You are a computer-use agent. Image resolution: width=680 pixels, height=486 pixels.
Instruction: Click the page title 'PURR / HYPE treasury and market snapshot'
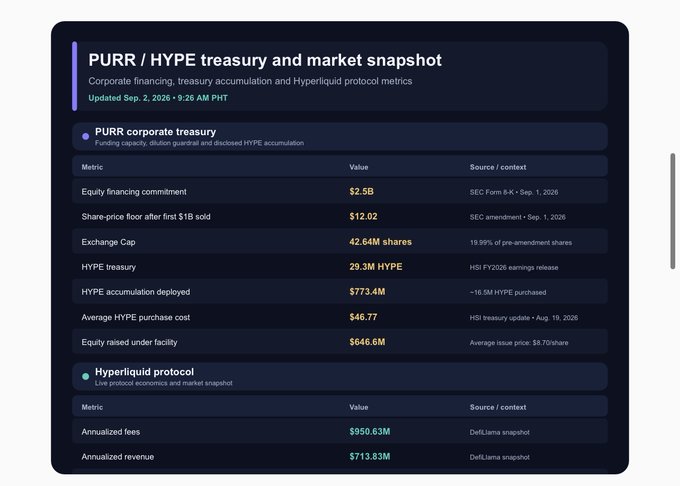pos(265,60)
